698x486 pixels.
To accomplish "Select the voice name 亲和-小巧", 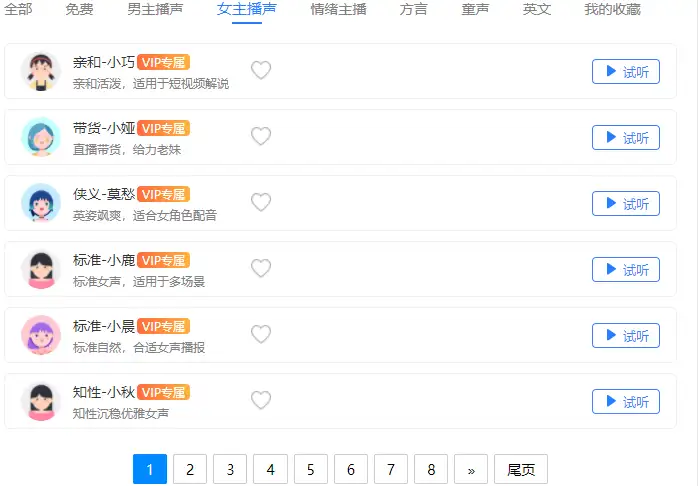I will pos(104,62).
